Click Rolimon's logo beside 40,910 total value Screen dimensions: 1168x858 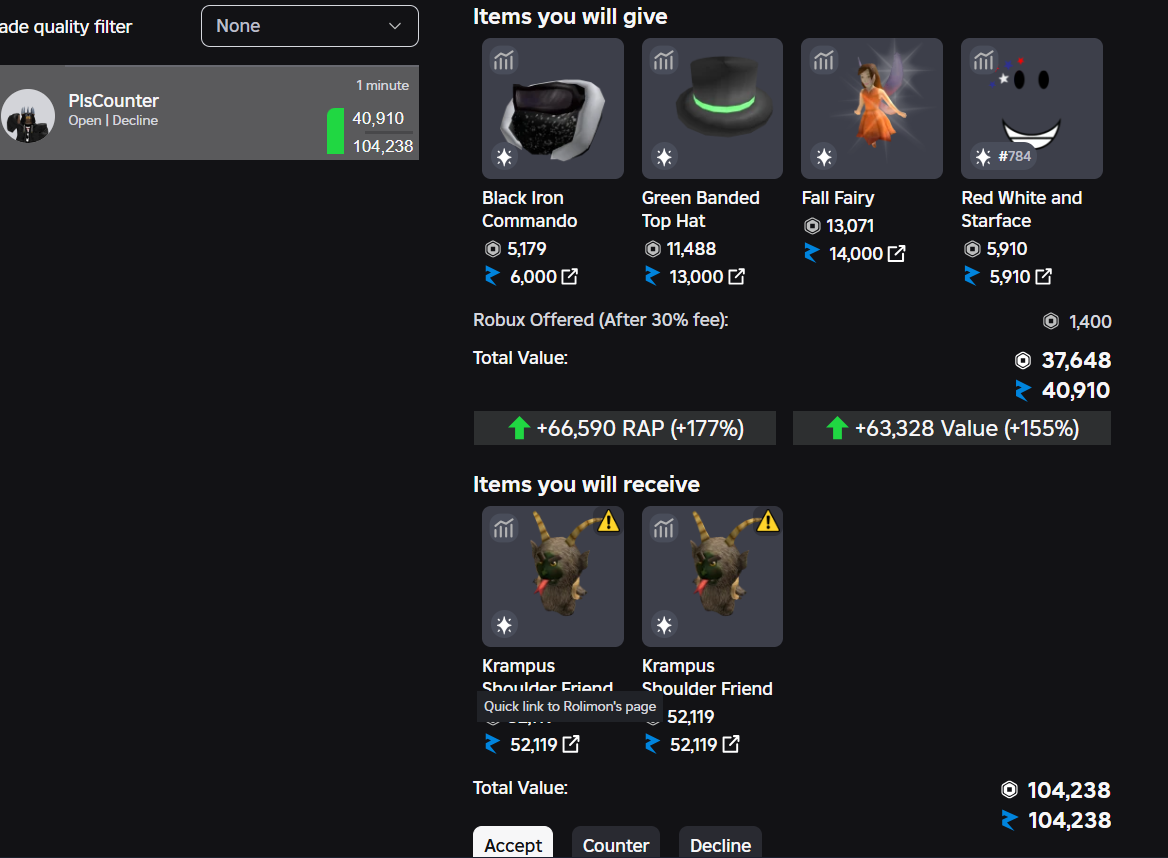click(x=1023, y=390)
